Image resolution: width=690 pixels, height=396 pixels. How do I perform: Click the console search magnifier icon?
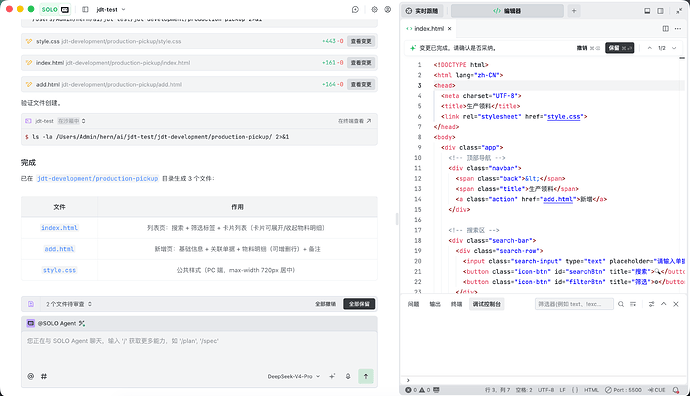[621, 304]
